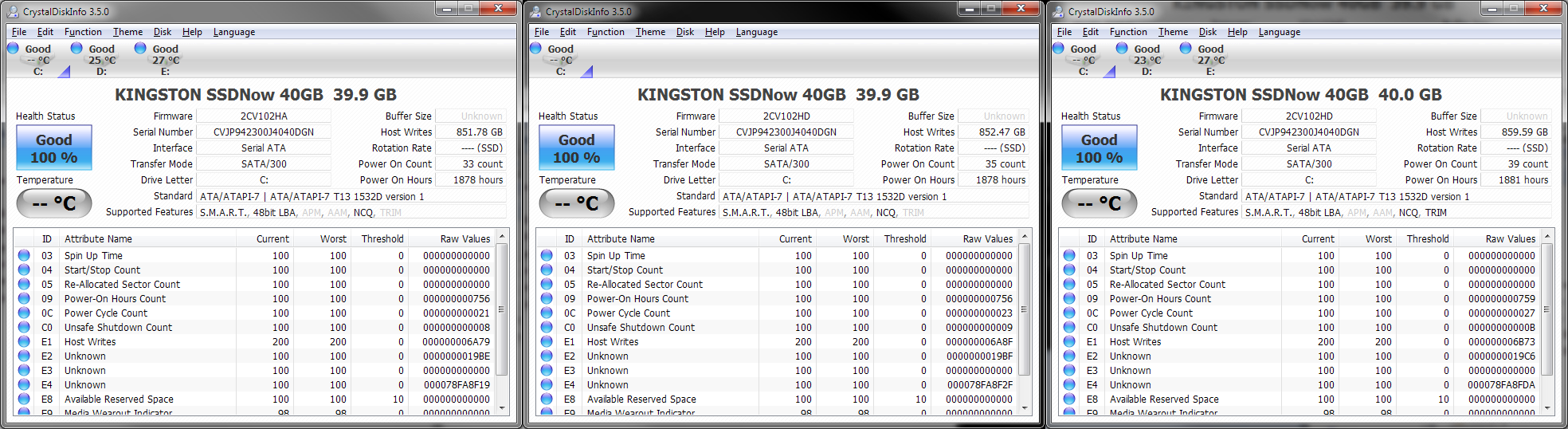This screenshot has height=429, width=1568.
Task: Click Good 100 % health button in right window
Action: tap(1100, 148)
